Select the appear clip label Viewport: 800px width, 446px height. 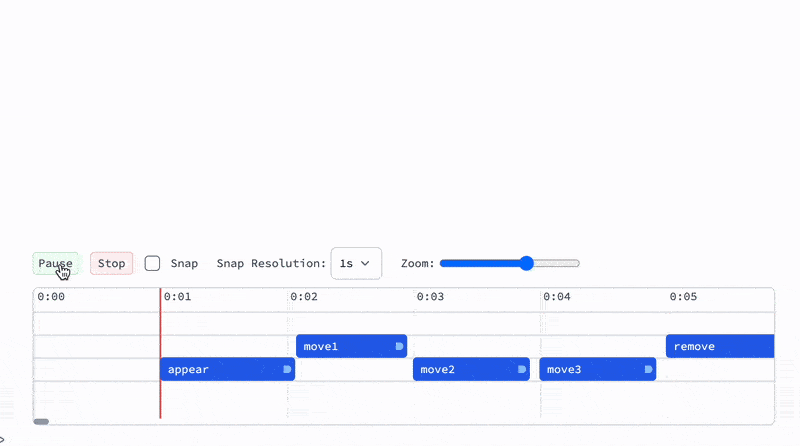click(x=188, y=369)
